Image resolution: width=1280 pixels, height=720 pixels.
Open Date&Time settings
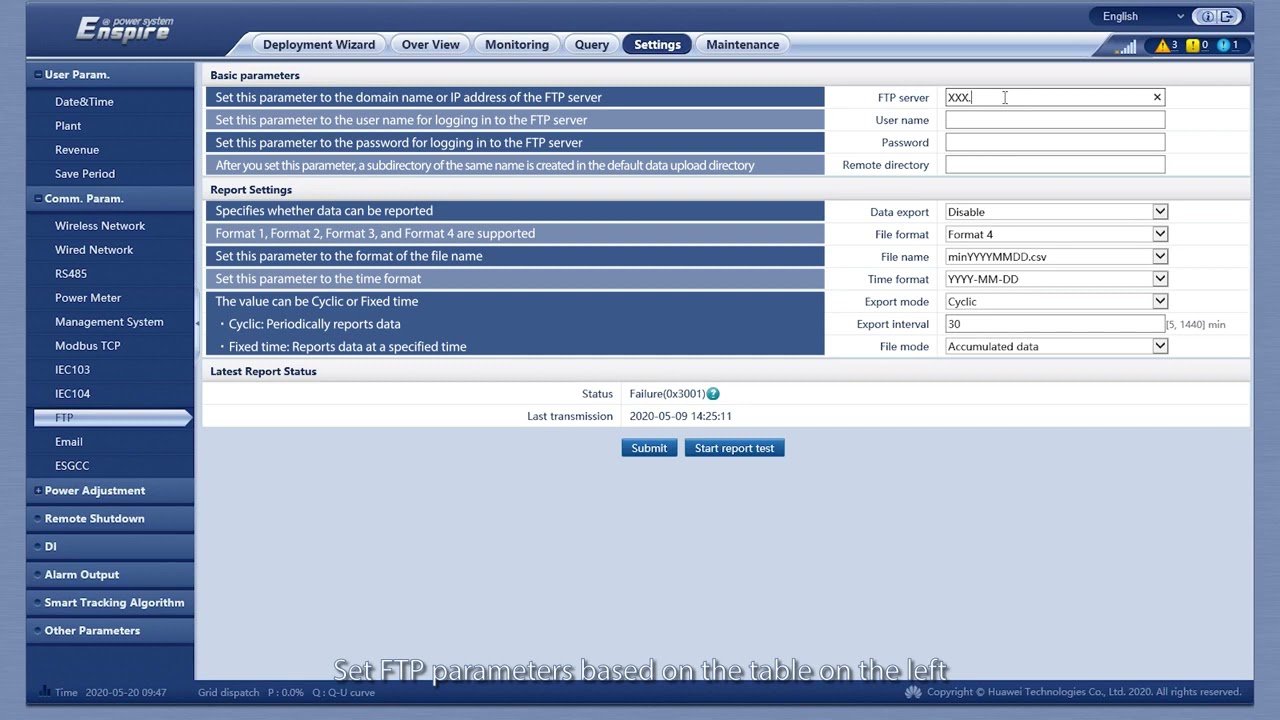click(84, 102)
